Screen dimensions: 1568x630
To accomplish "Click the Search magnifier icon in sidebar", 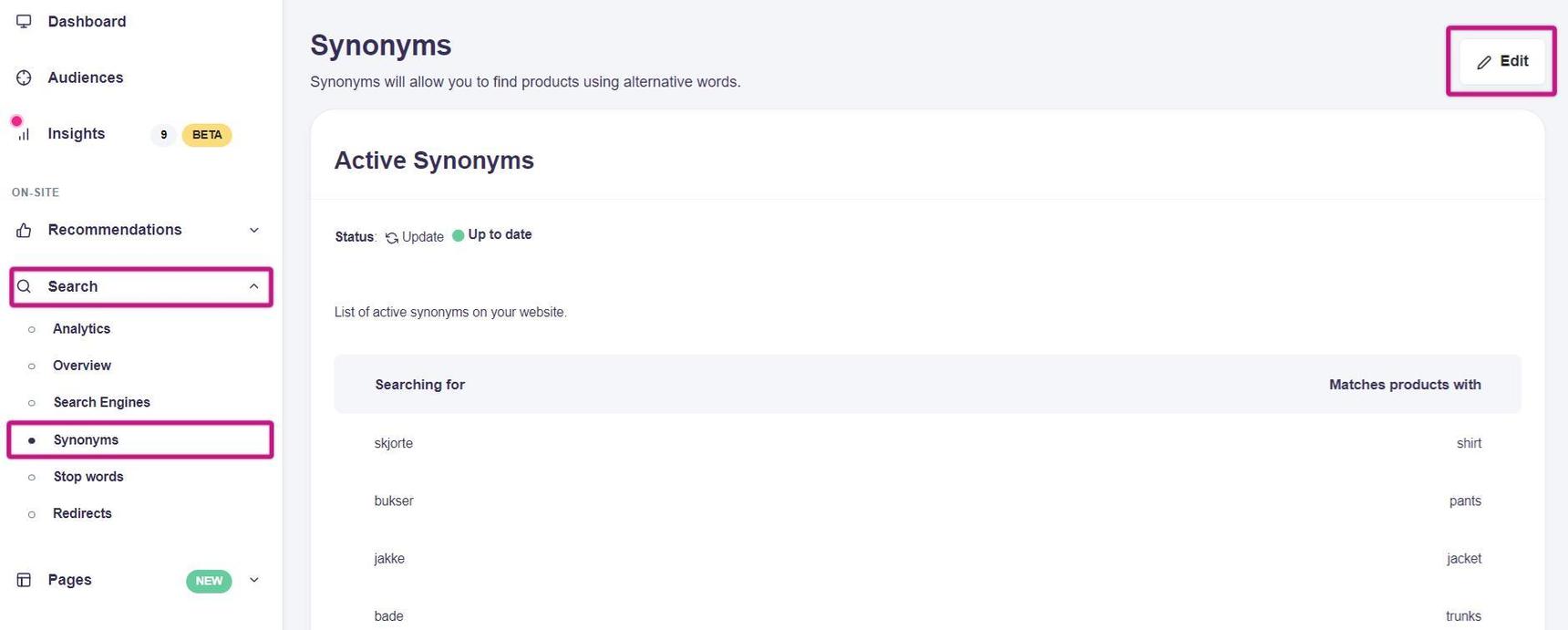I will [x=25, y=286].
